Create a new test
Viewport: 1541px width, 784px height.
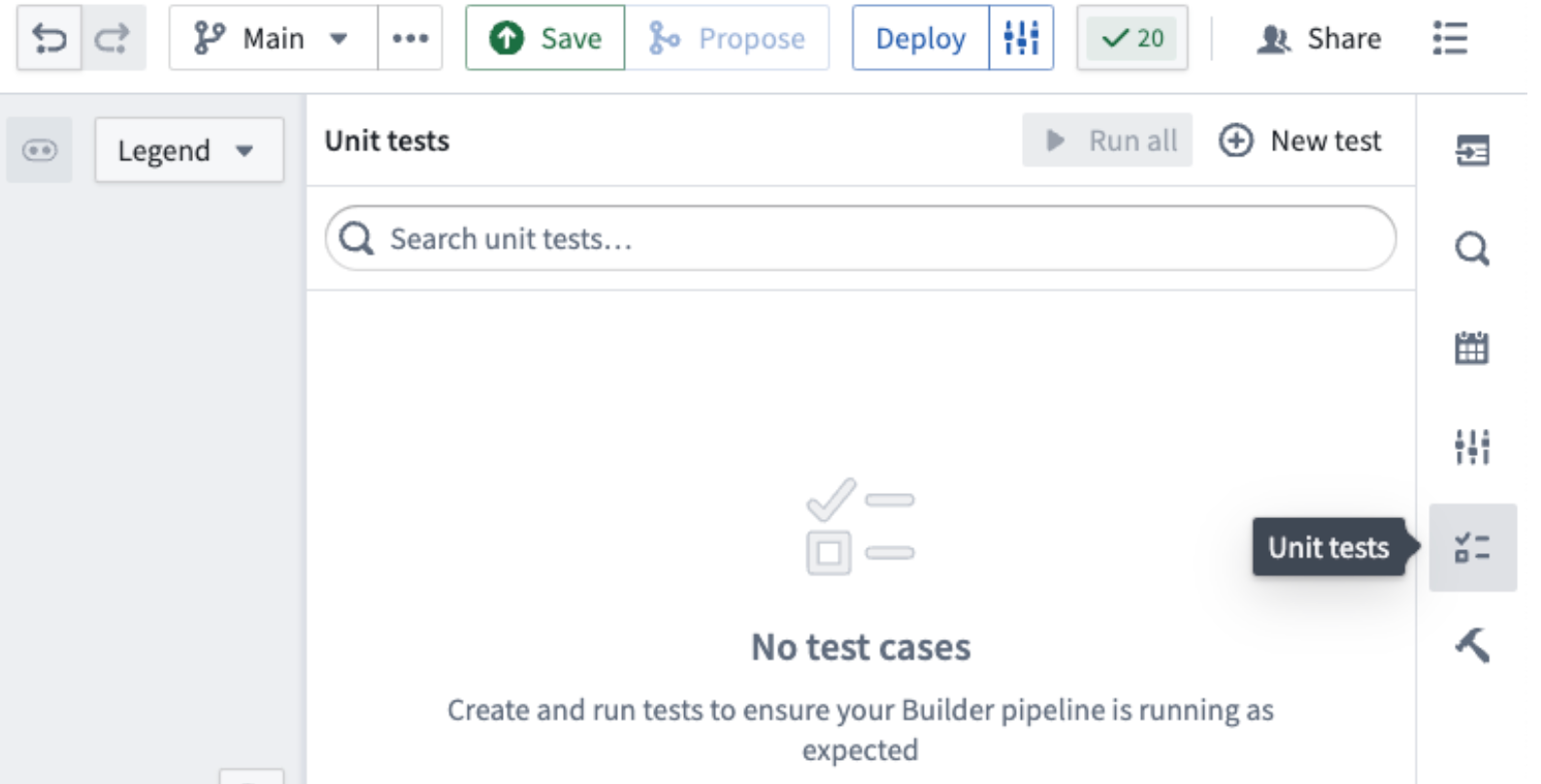coord(1300,141)
